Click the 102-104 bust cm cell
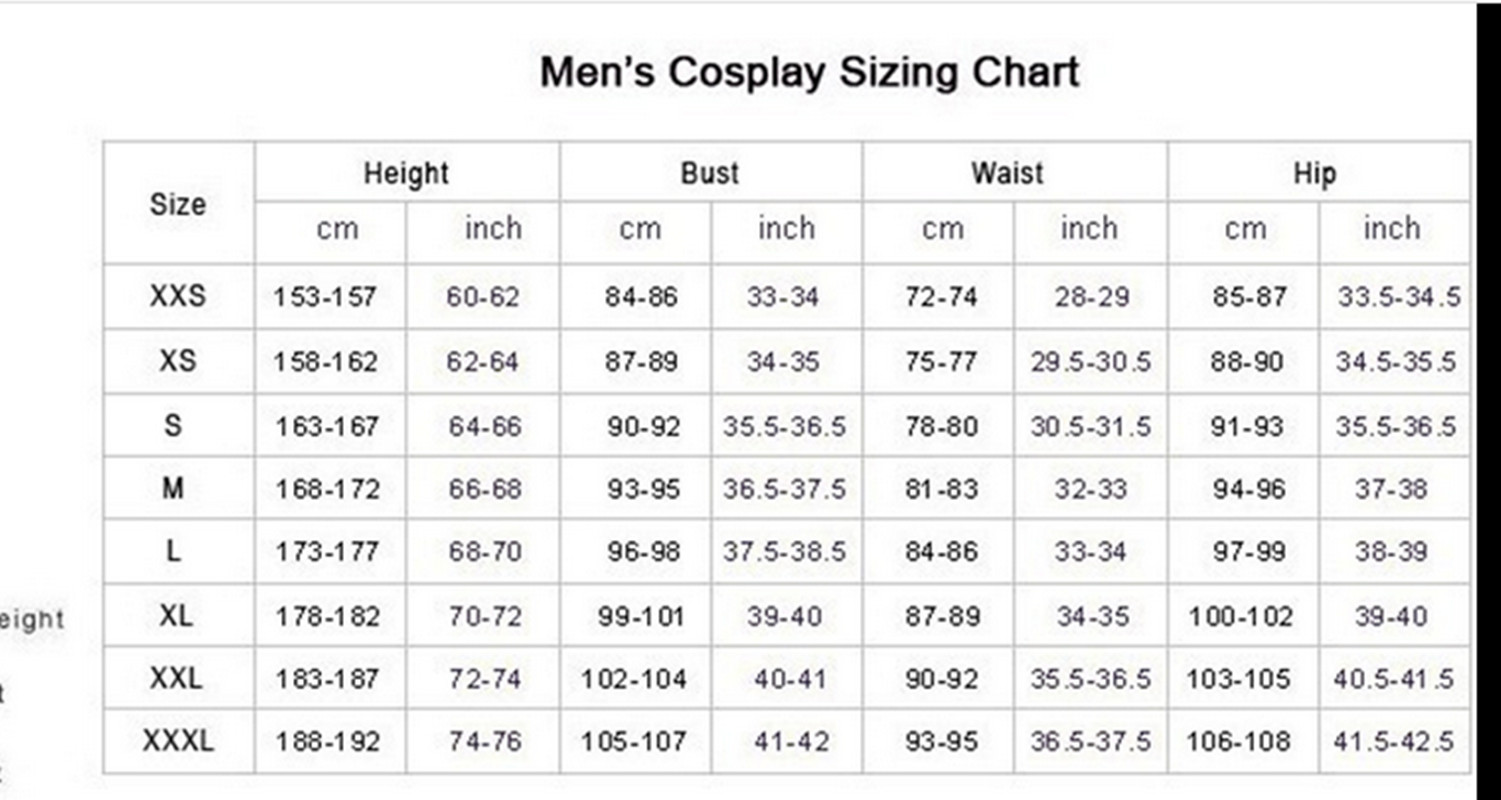This screenshot has height=800, width=1501. click(634, 680)
